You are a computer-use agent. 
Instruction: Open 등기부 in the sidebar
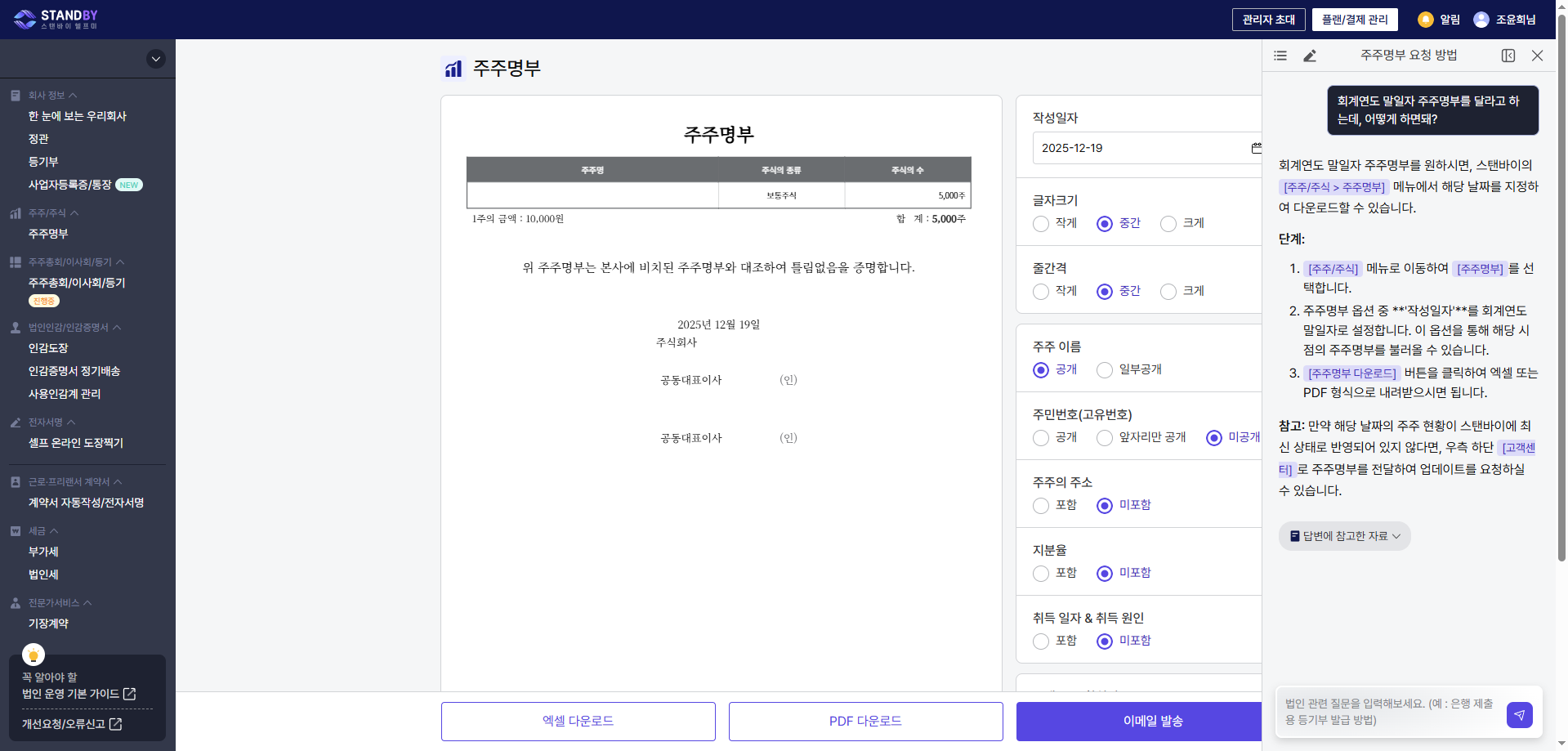coord(43,162)
